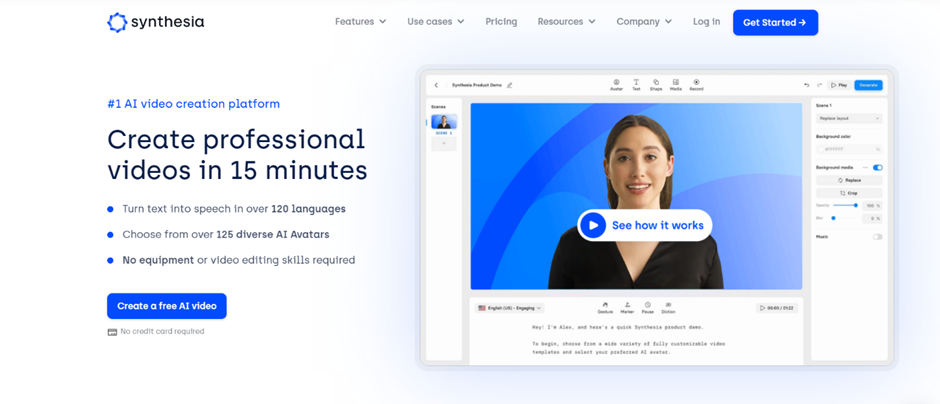Click the Blur slider handle
The width and height of the screenshot is (940, 404).
pos(833,218)
